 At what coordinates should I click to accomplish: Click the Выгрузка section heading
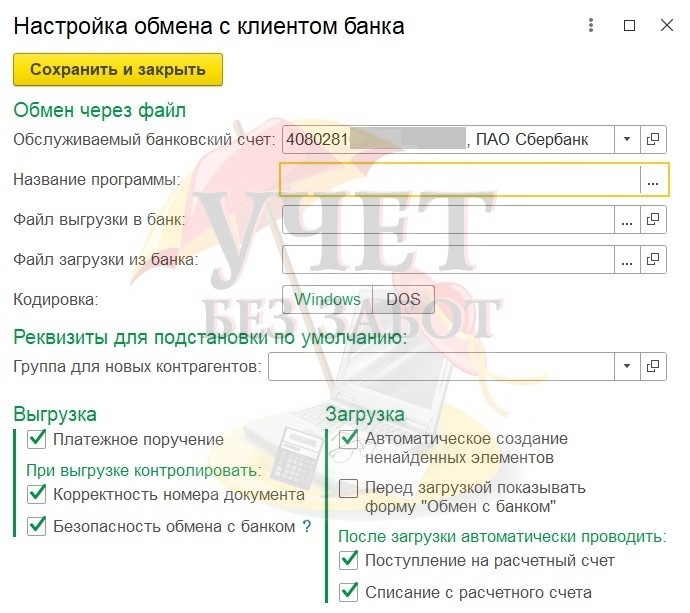(x=55, y=414)
